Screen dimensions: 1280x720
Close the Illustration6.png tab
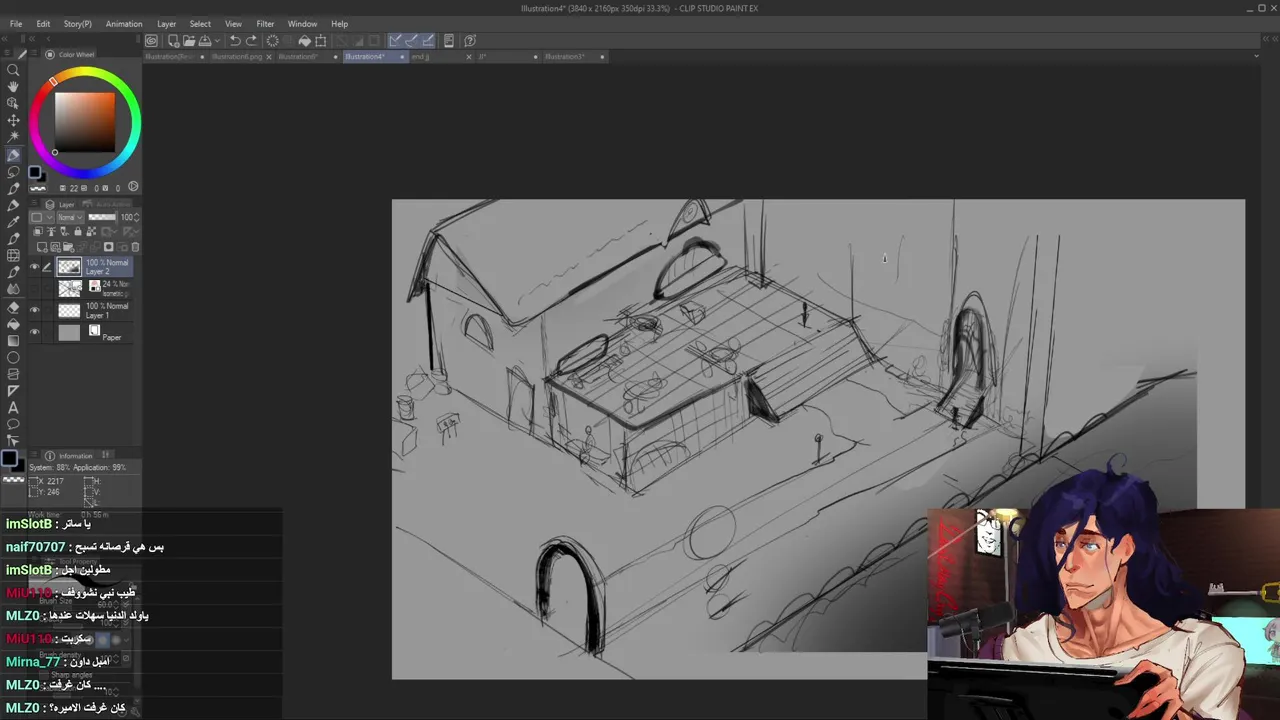[x=268, y=57]
